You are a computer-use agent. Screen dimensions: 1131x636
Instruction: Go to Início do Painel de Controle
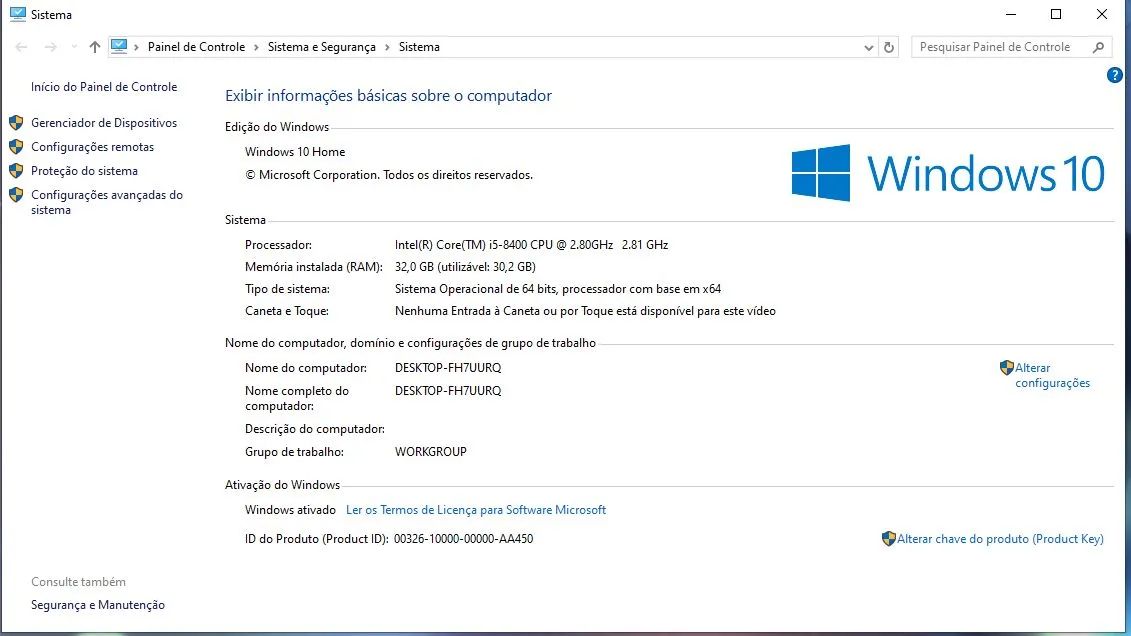[x=104, y=87]
